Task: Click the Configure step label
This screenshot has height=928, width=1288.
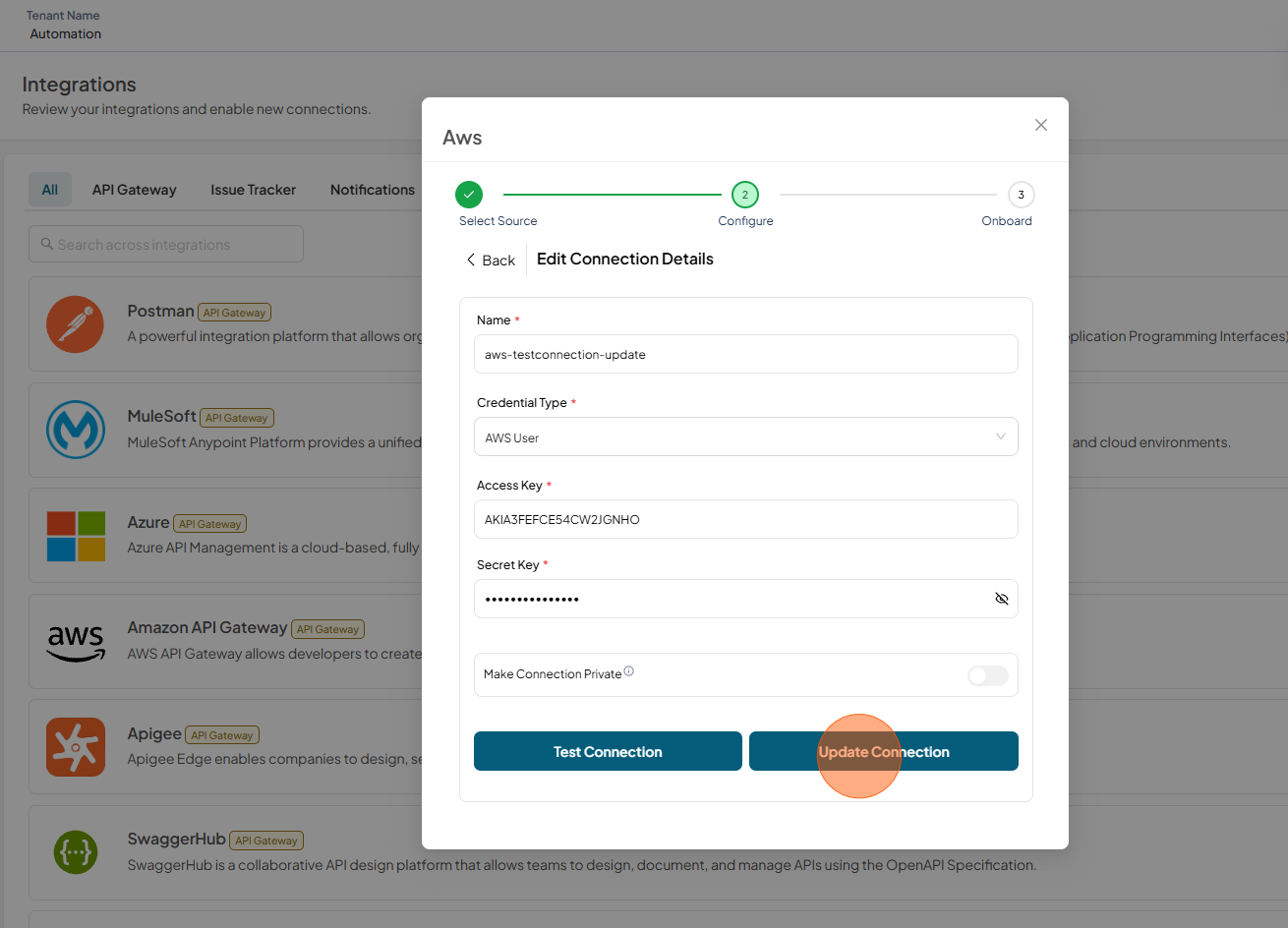Action: (x=745, y=221)
